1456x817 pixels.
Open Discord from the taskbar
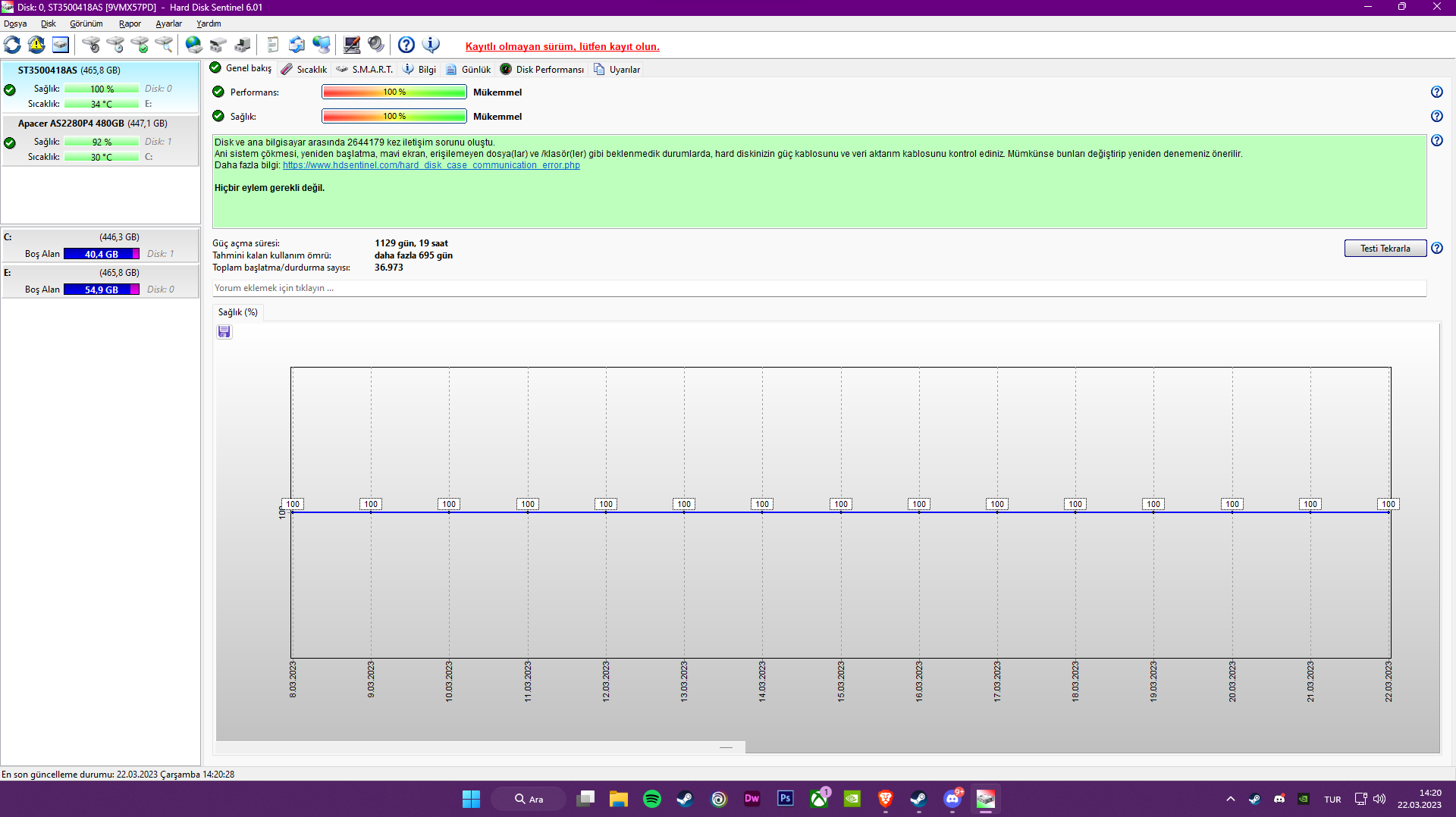pyautogui.click(x=952, y=799)
